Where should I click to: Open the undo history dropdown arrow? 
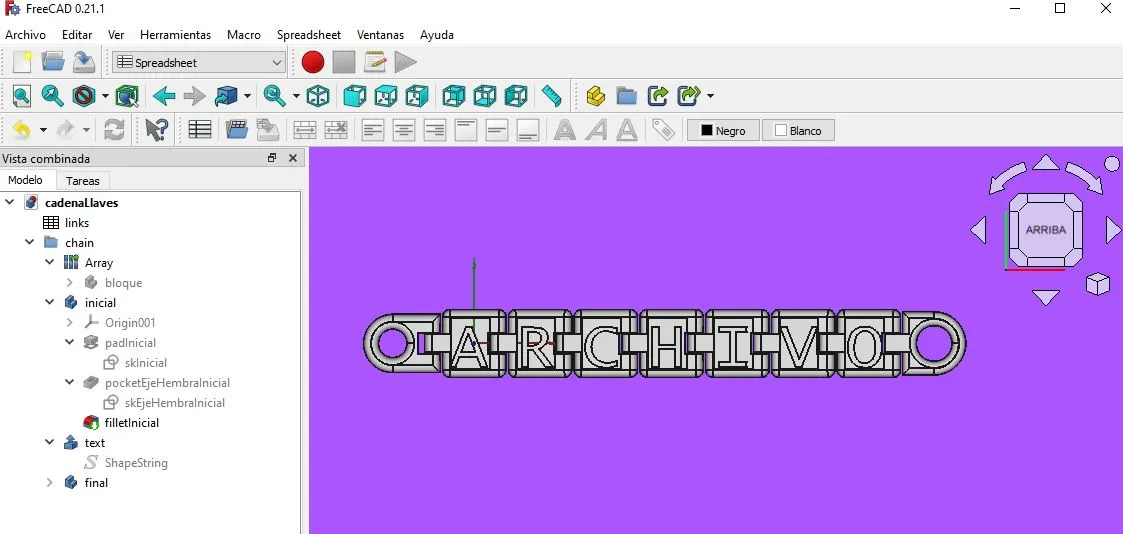point(43,130)
